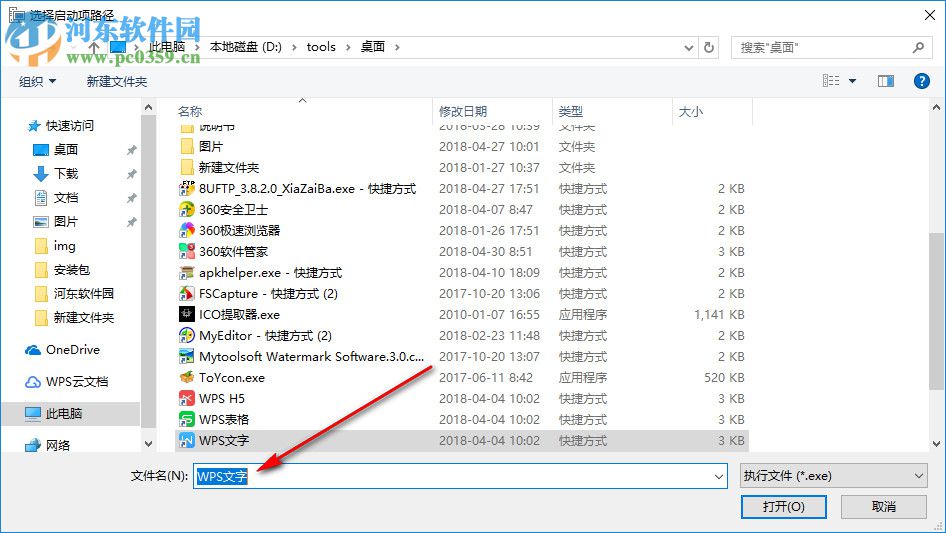Expand the chevron after 此电脑 in path
This screenshot has height=533, width=946.
(197, 47)
